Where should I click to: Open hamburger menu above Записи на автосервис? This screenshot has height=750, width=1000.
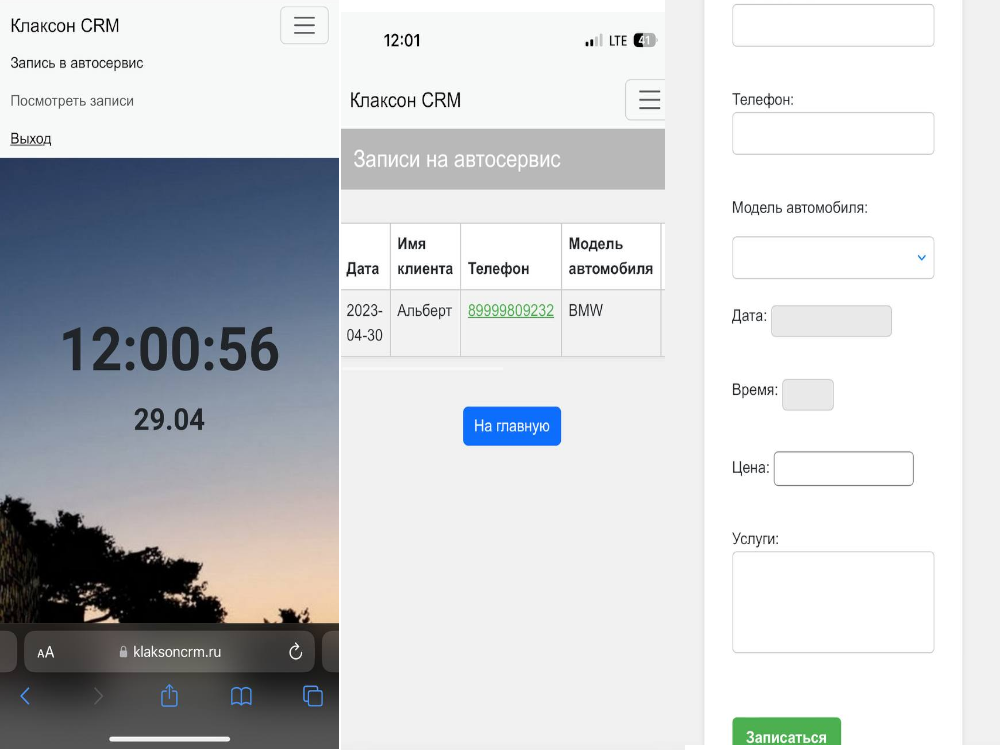[x=648, y=100]
